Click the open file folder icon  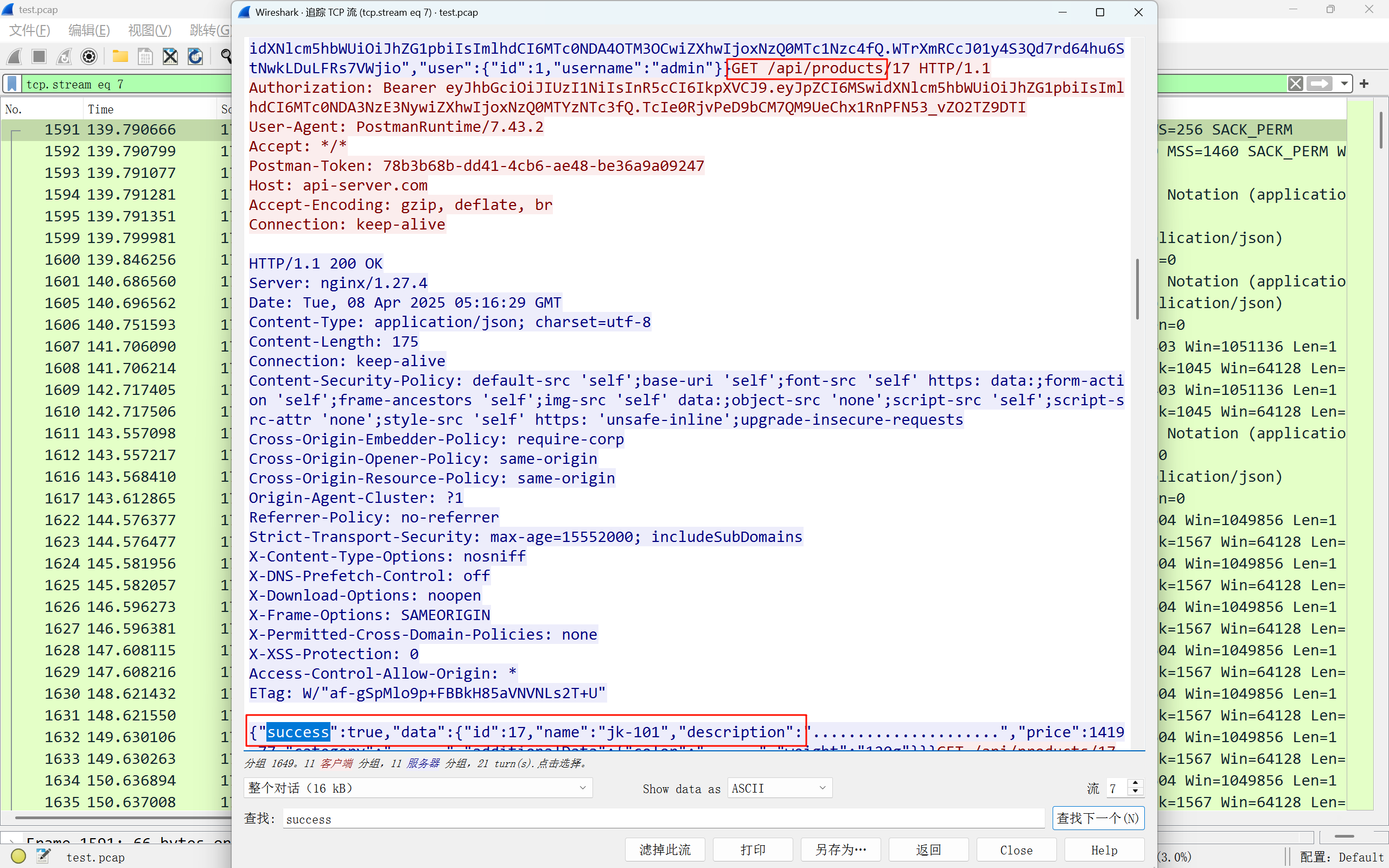[120, 56]
